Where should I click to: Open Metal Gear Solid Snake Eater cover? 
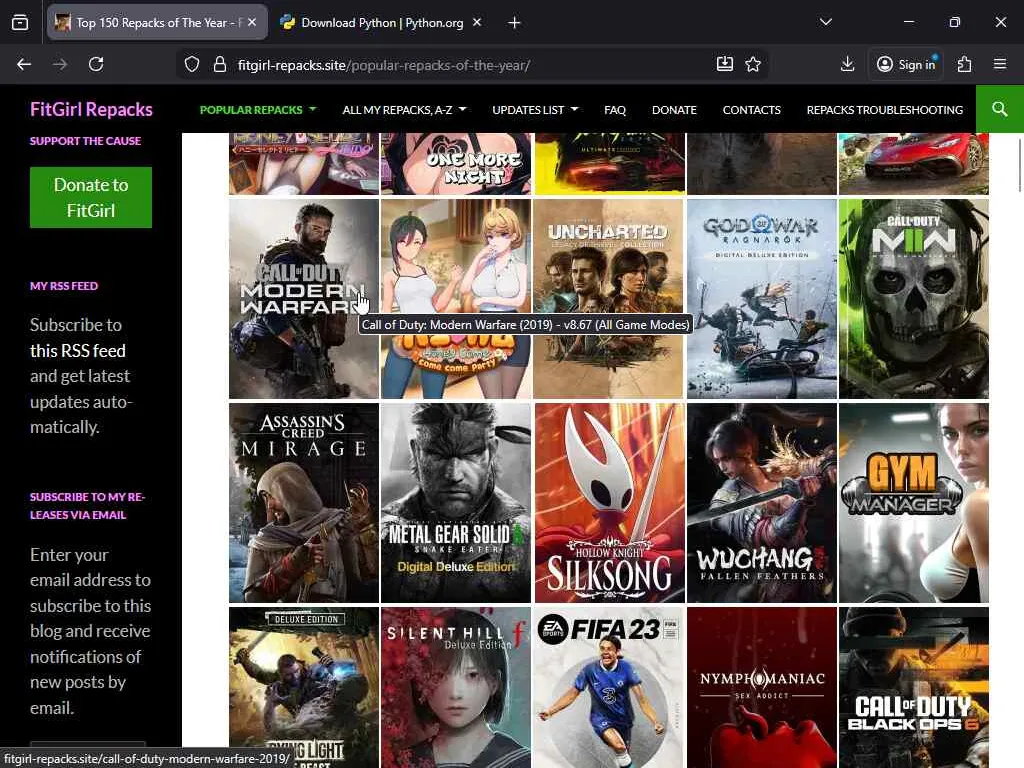456,503
